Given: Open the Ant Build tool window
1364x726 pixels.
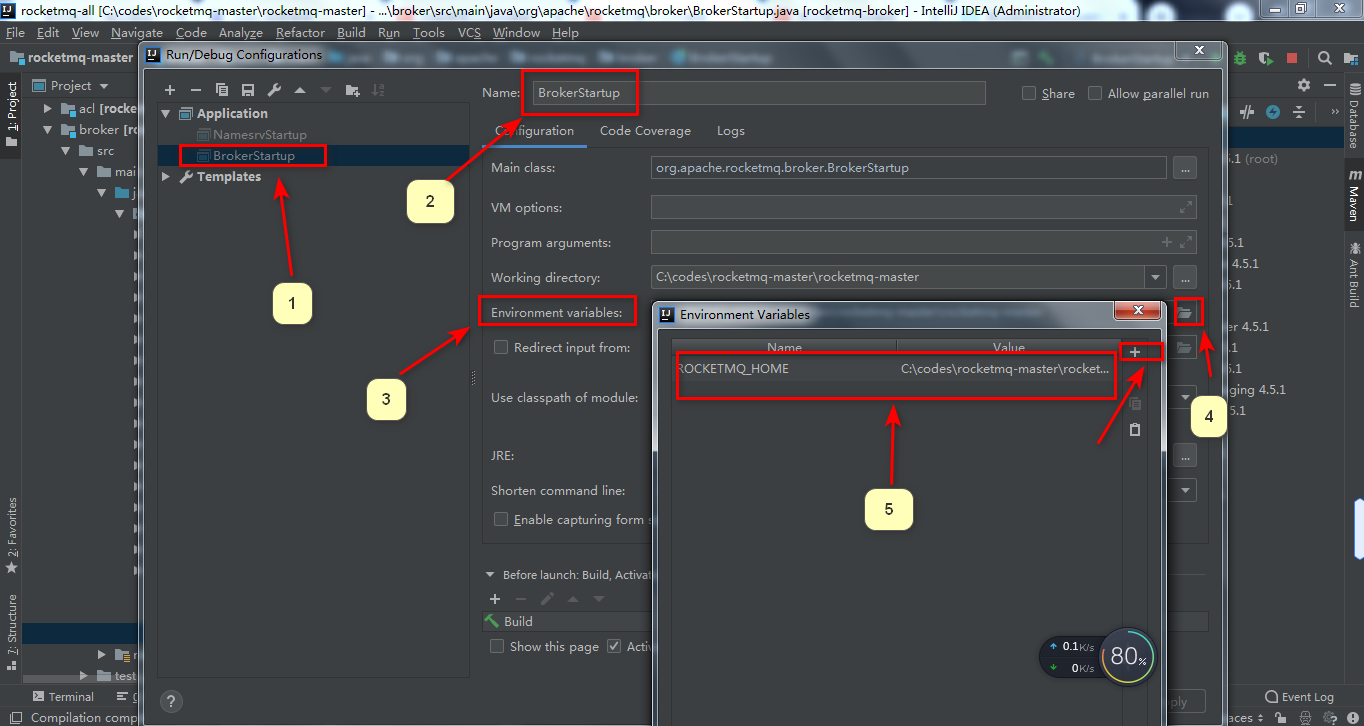Looking at the screenshot, I should (x=1353, y=273).
